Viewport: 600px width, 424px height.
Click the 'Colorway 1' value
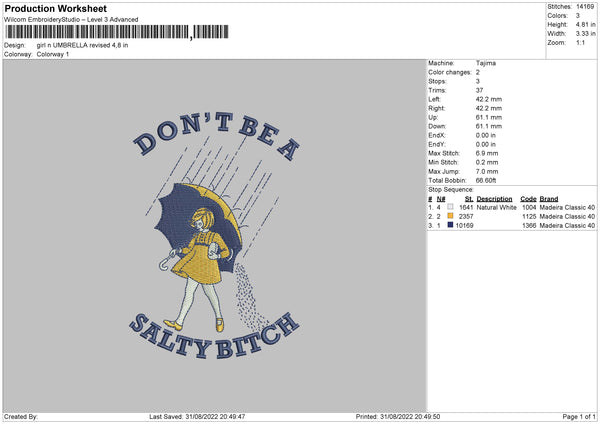pyautogui.click(x=53, y=54)
